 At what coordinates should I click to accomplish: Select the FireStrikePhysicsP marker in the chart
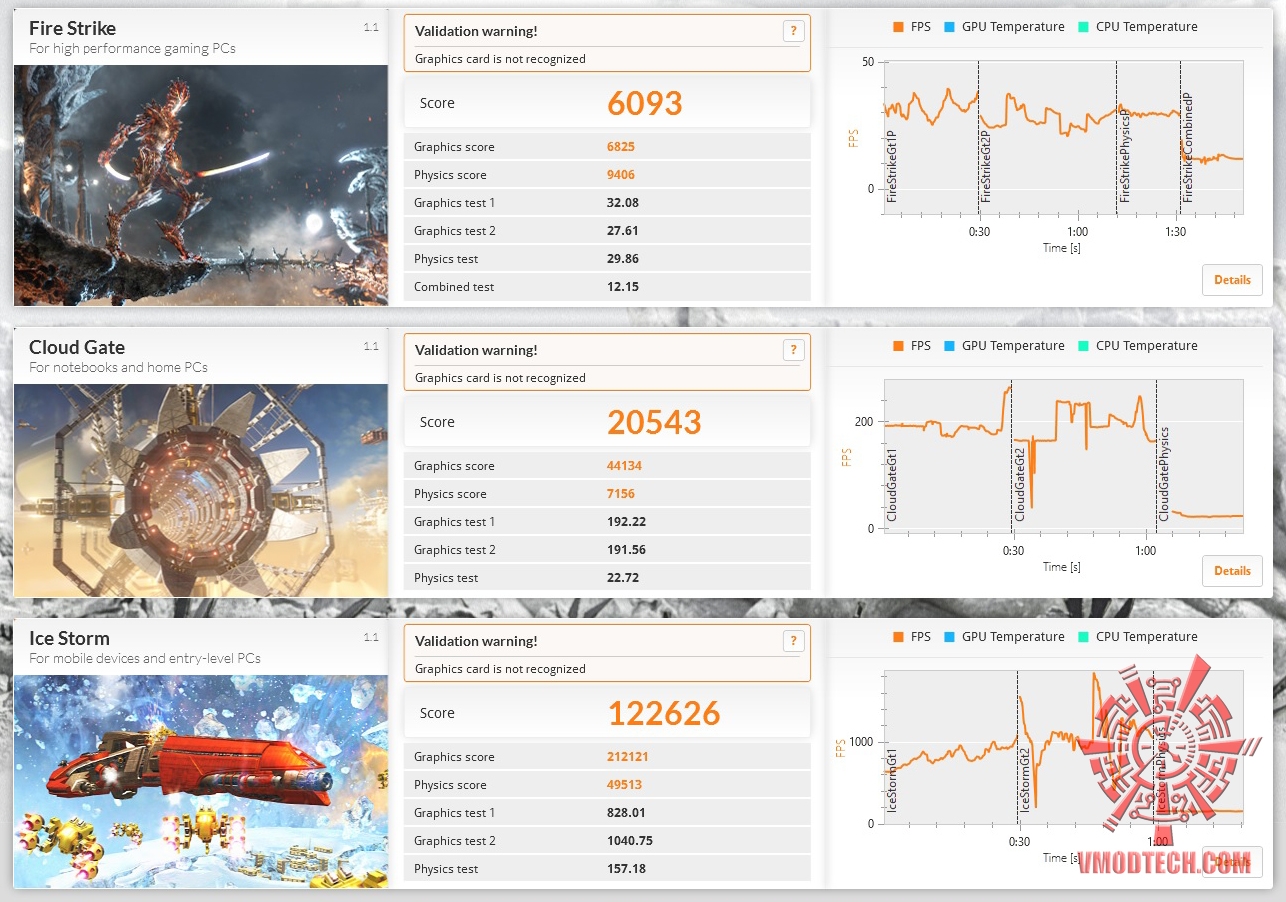point(1124,158)
